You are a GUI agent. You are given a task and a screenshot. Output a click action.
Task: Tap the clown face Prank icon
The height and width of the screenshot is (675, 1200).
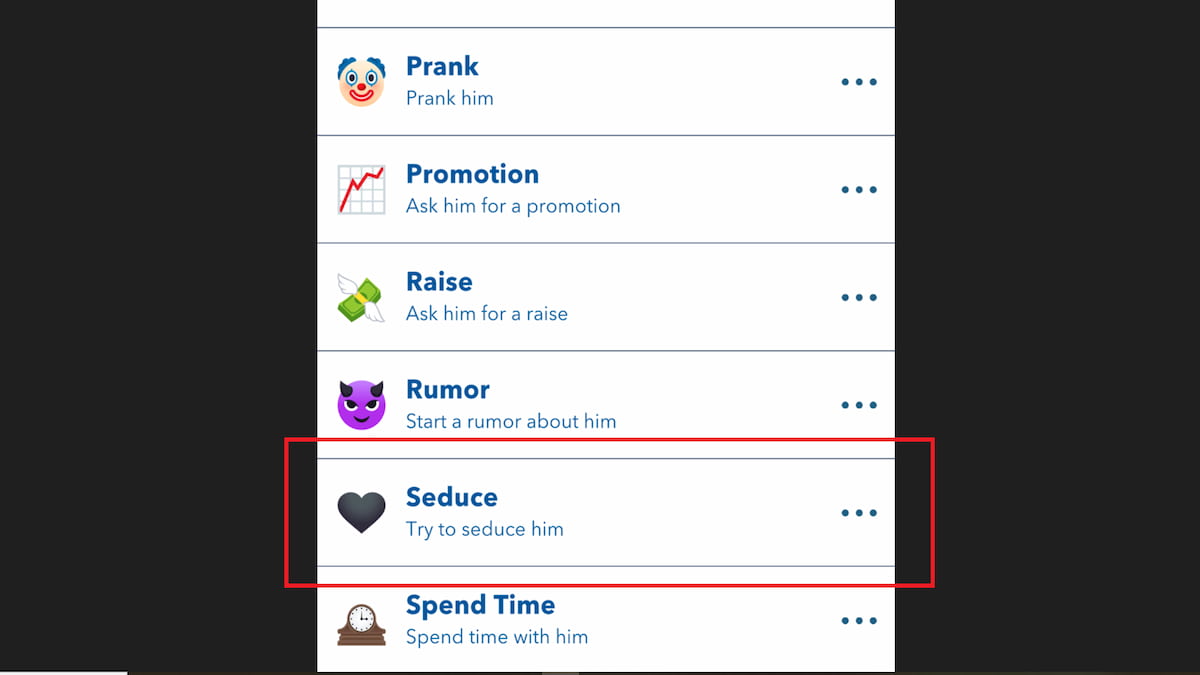pos(361,81)
